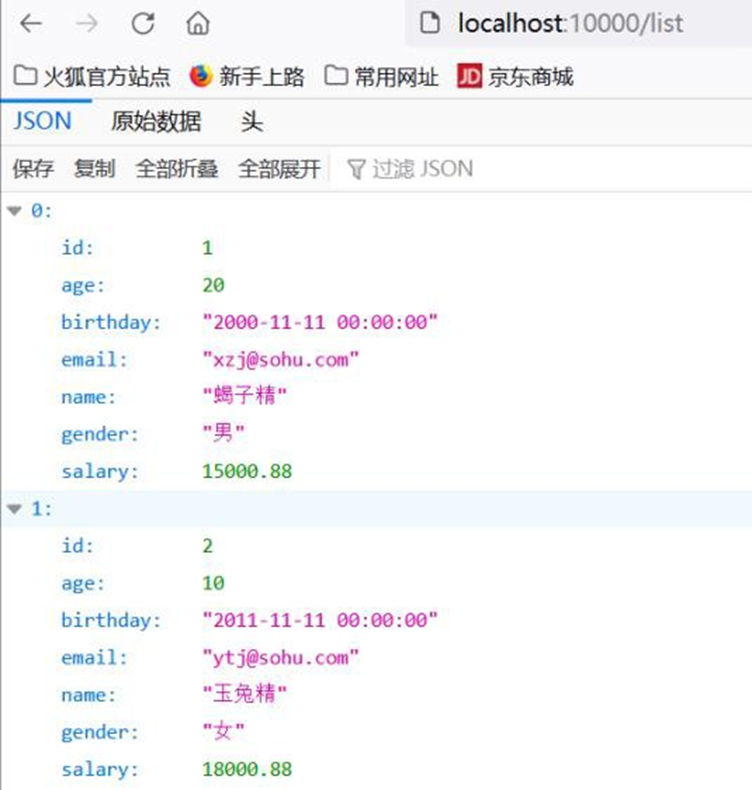Viewport: 752px width, 790px height.
Task: Open the 京东商城 JD bookmark
Action: 515,77
